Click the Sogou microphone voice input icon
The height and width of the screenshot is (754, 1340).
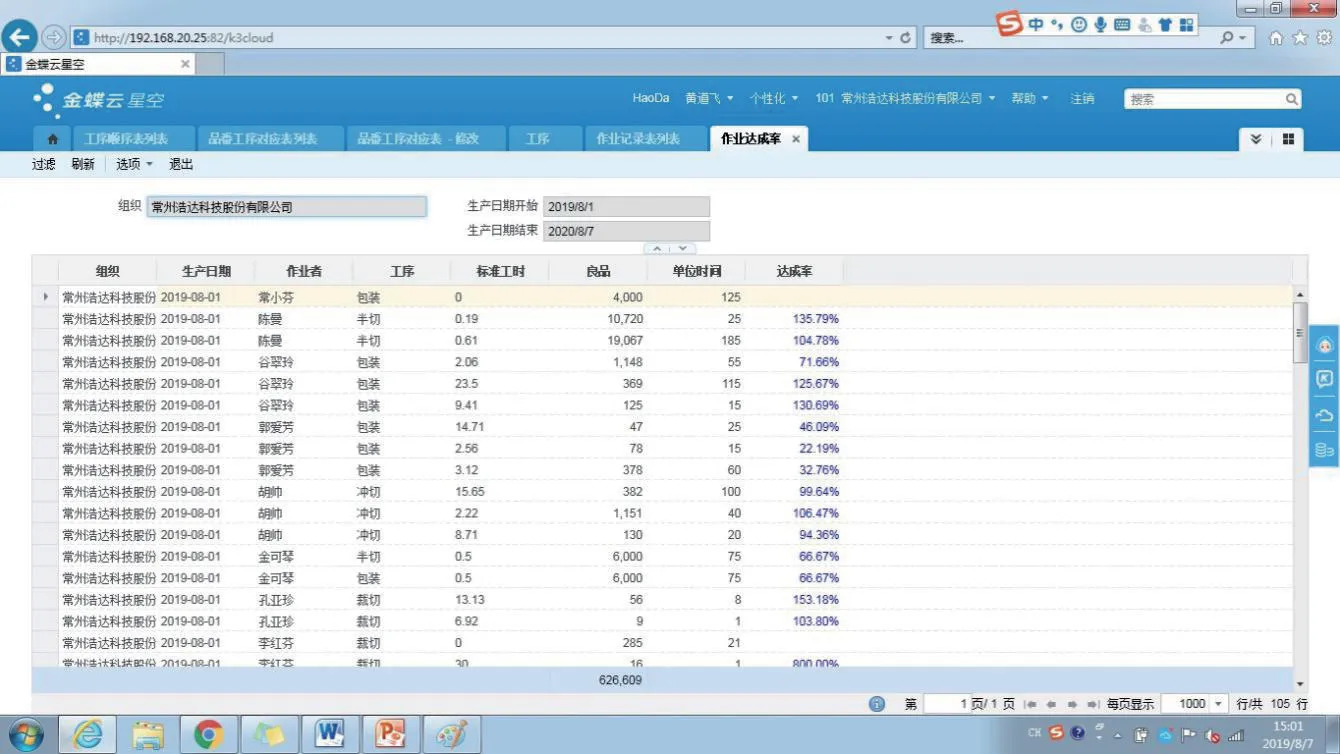[x=1100, y=24]
